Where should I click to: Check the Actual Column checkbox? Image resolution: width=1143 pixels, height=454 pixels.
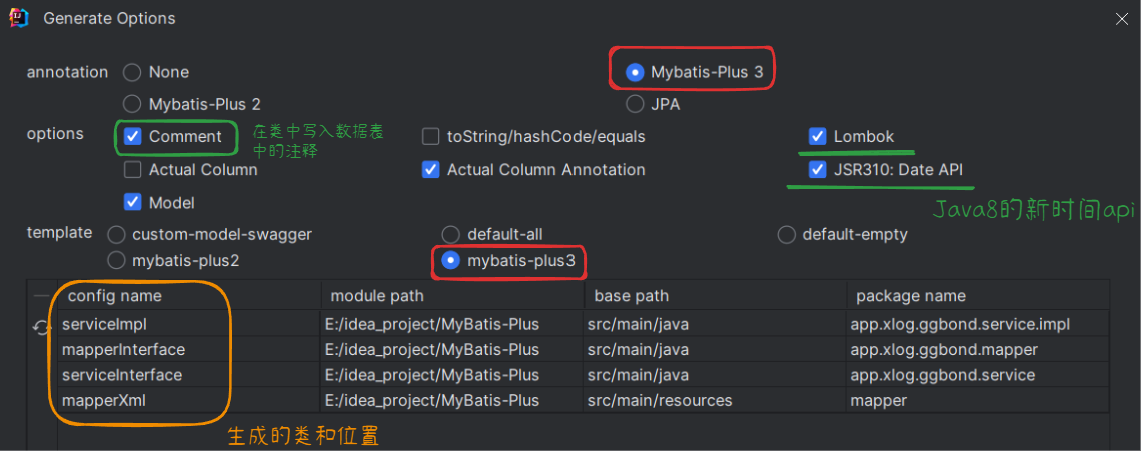(133, 170)
